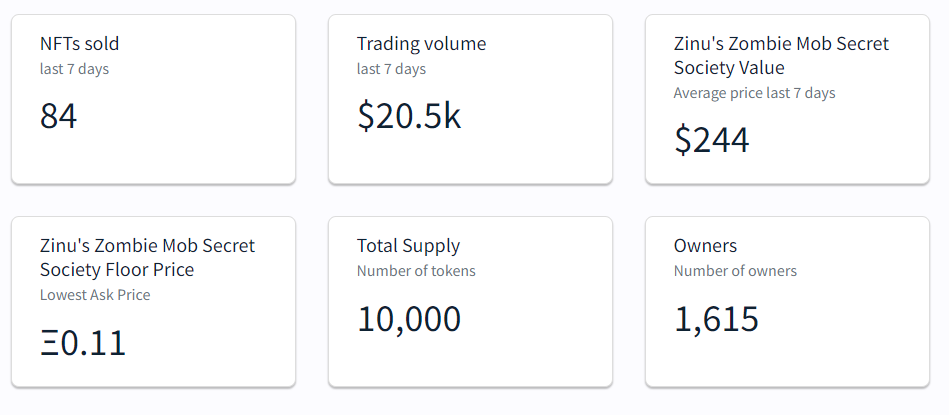949x415 pixels.
Task: Click the "Lowest Ask Price" subtitle
Action: tap(95, 295)
